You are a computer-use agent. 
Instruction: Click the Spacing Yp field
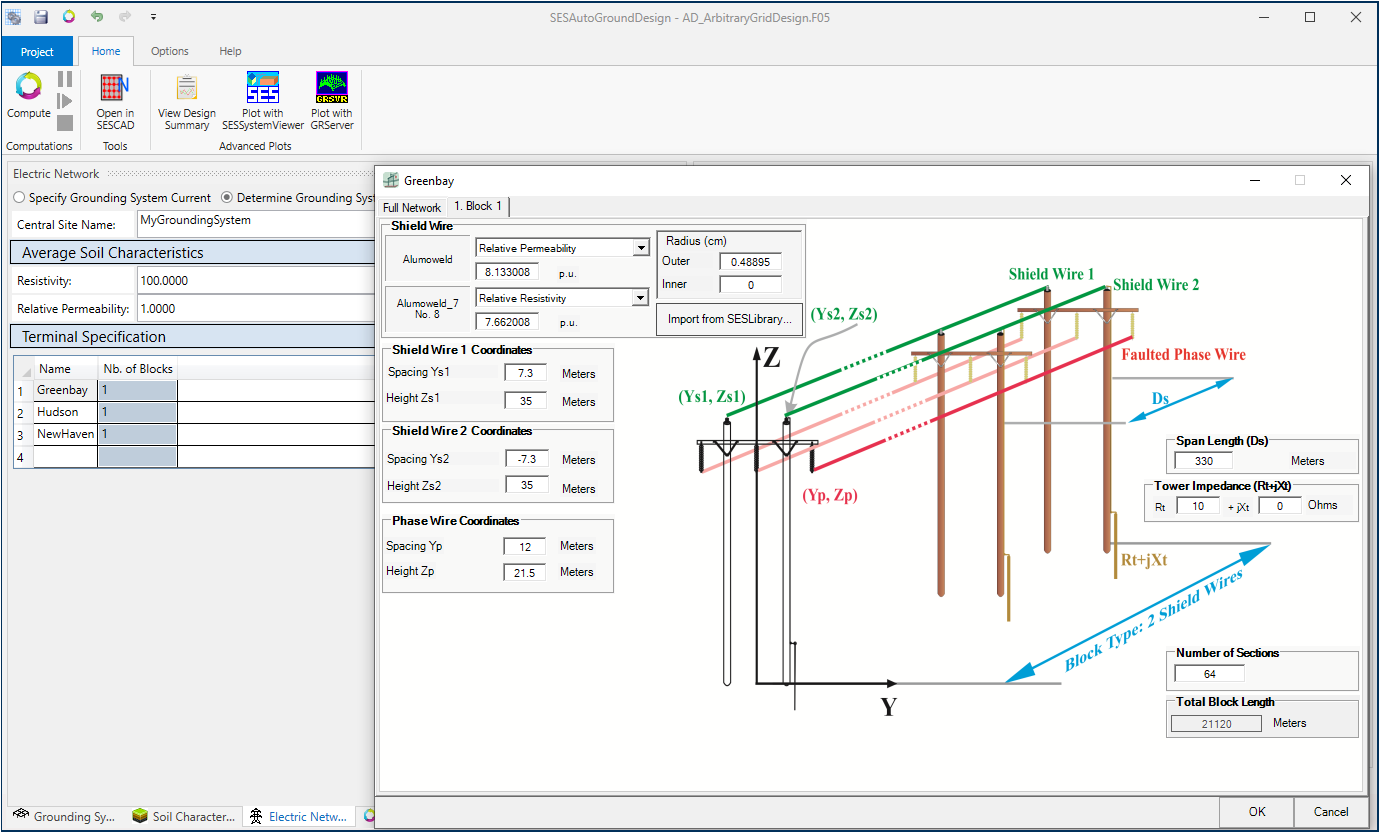(x=525, y=546)
